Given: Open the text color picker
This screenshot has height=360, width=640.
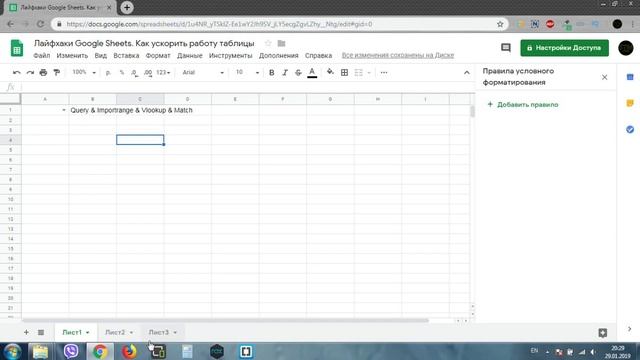Looking at the screenshot, I should [312, 73].
